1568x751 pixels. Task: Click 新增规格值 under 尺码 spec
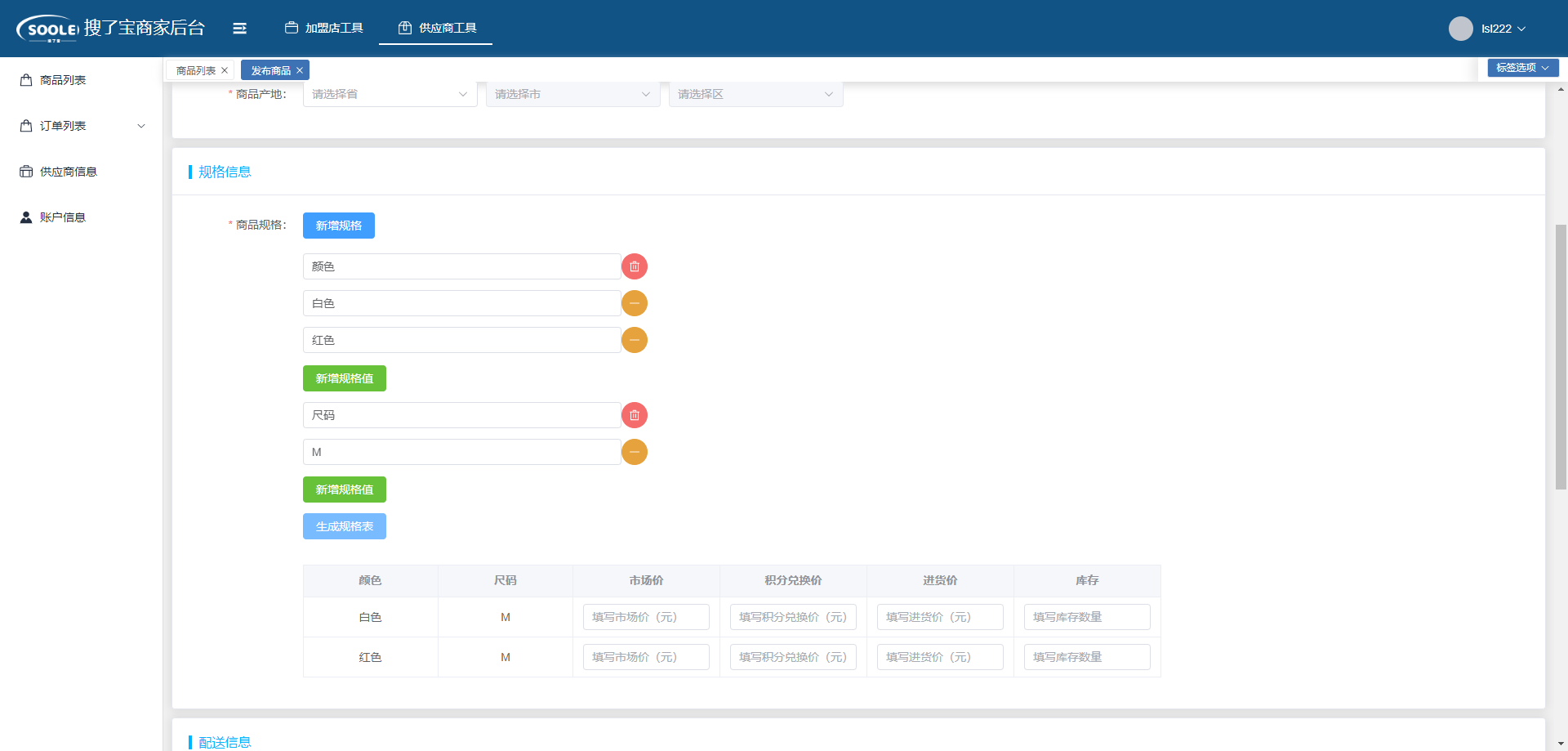click(344, 489)
